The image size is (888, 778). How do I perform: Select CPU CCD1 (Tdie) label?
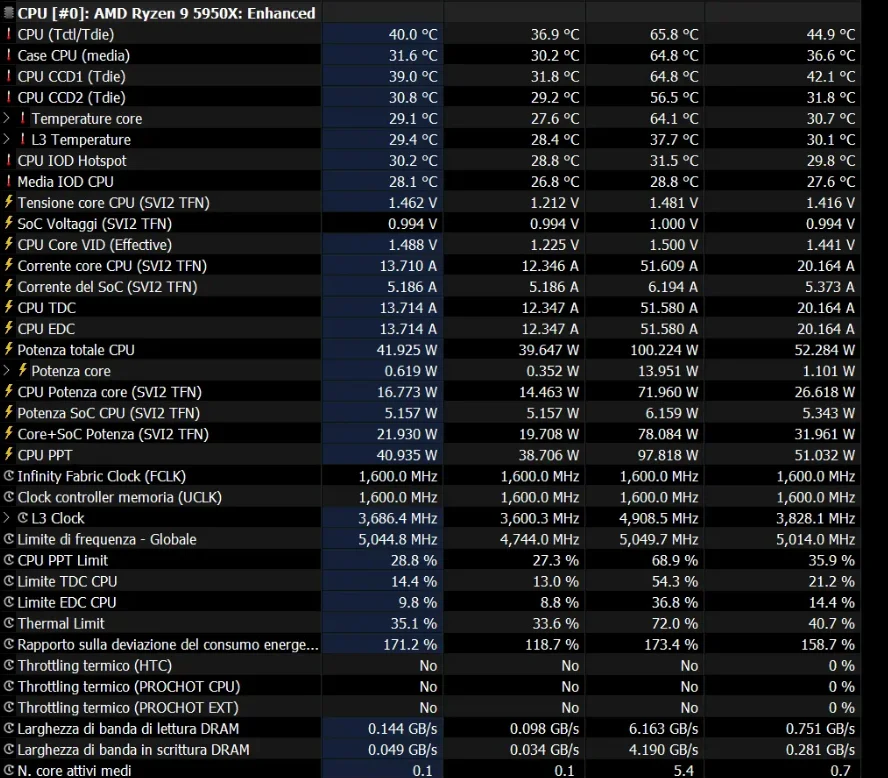click(71, 76)
